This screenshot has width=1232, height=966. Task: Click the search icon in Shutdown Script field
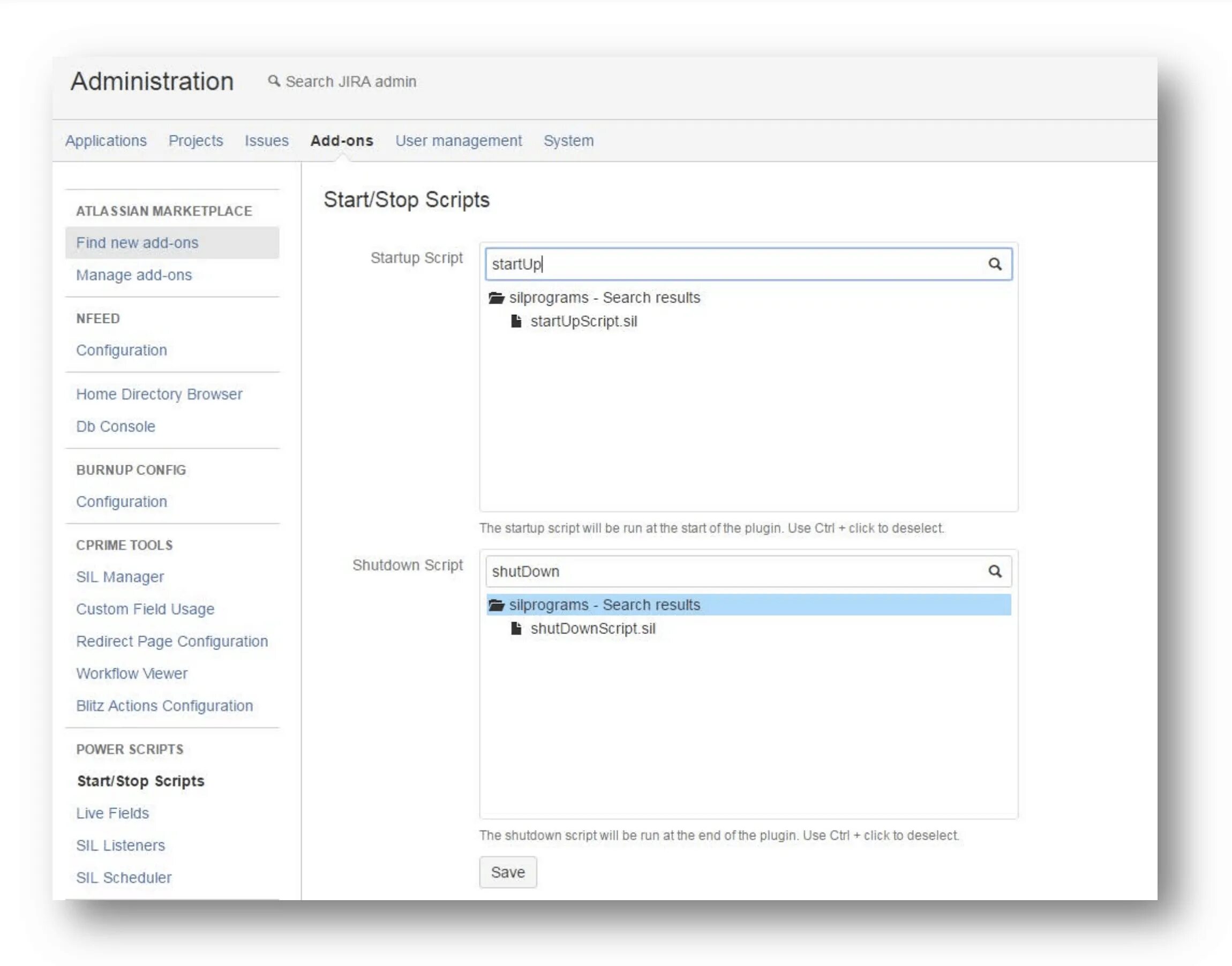coord(996,570)
